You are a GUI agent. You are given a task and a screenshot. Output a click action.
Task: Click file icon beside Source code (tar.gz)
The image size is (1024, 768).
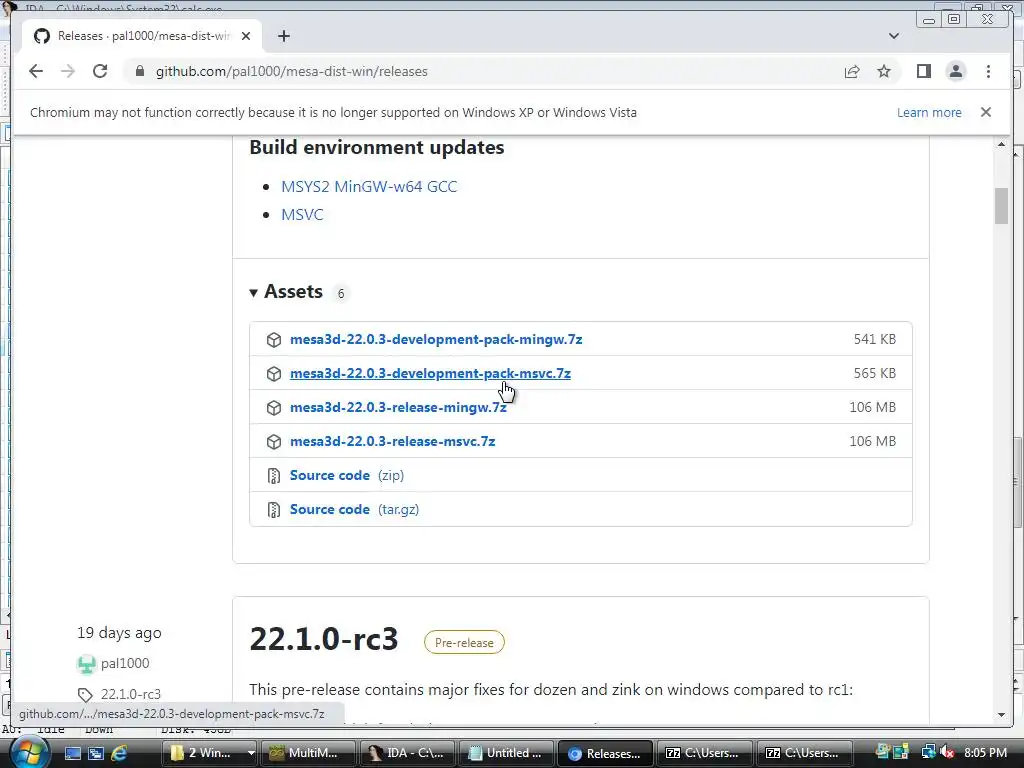(x=274, y=509)
